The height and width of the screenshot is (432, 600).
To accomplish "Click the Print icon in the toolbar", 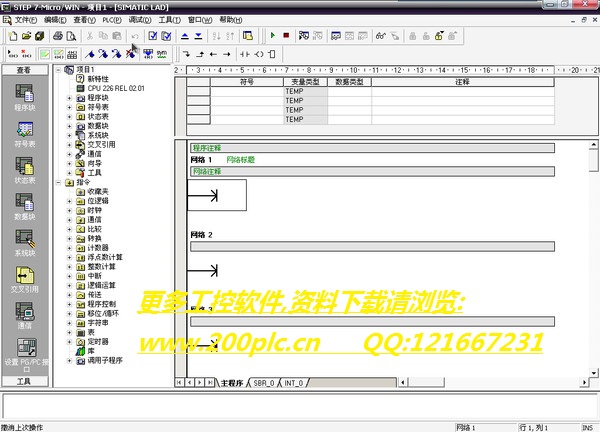I will [x=57, y=36].
